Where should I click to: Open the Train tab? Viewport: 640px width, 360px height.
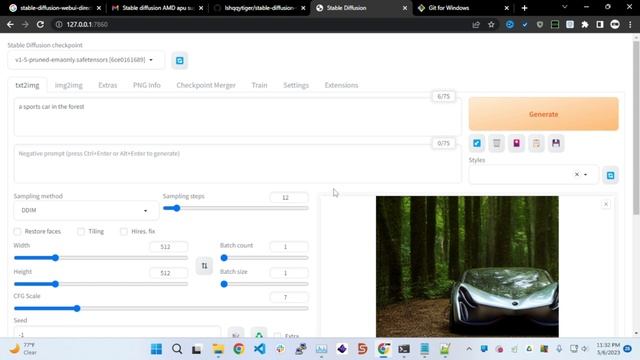pos(259,85)
